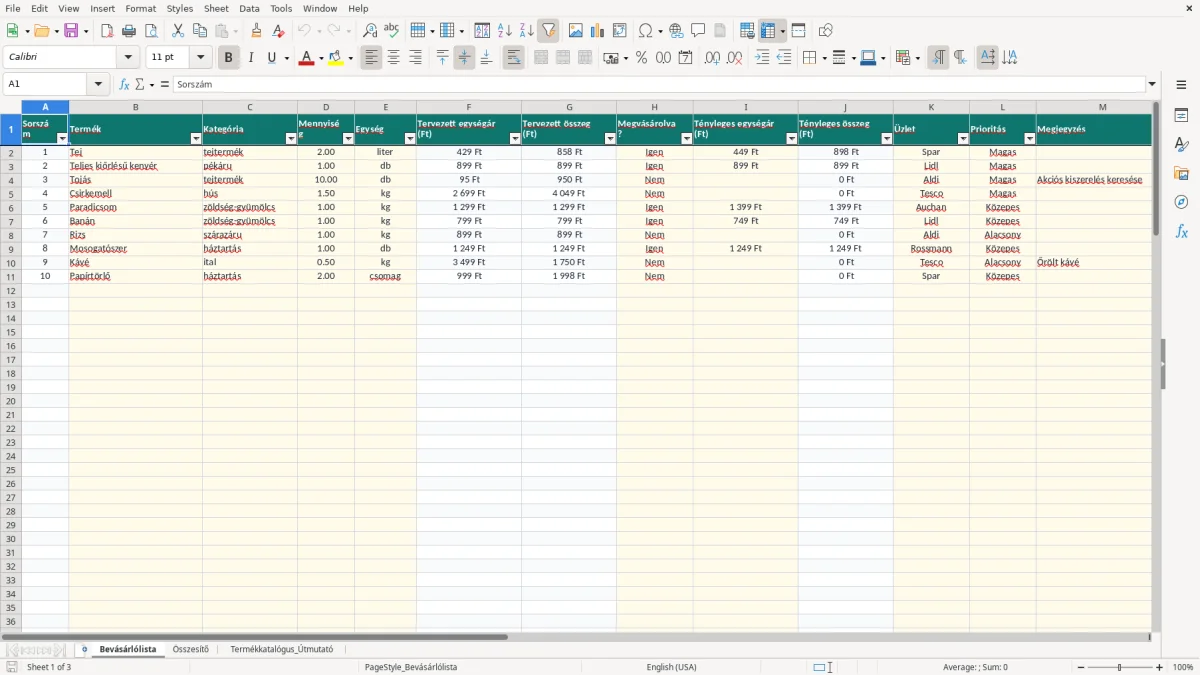The height and width of the screenshot is (675, 1200).
Task: Click the Add Decimal Place icon
Action: pos(712,58)
